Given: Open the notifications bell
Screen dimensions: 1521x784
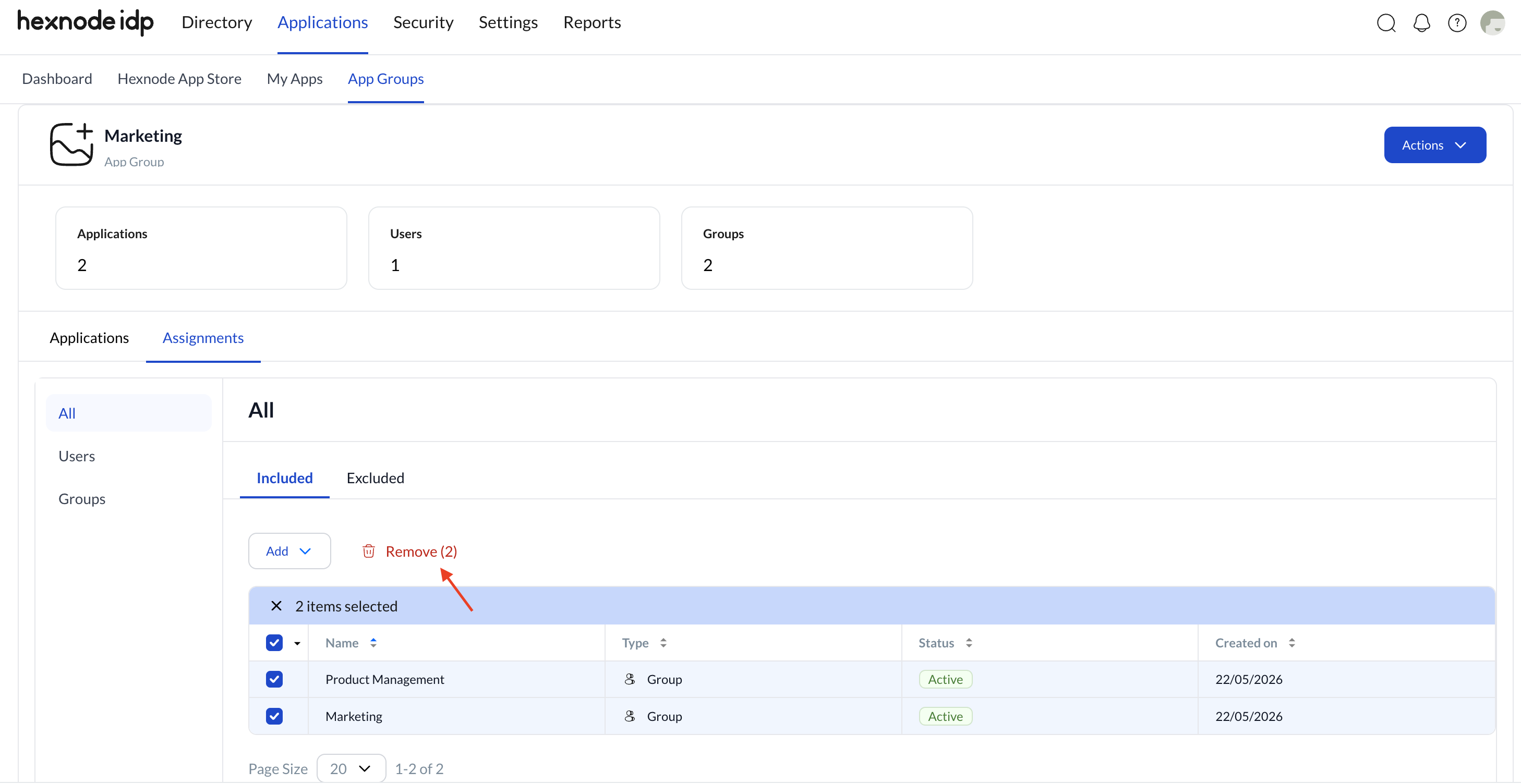Looking at the screenshot, I should pos(1421,23).
